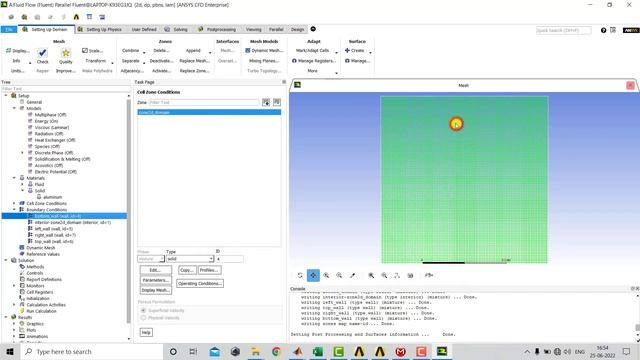This screenshot has height=360, width=640.
Task: Collapse the Materials tree node
Action: (x=14, y=178)
